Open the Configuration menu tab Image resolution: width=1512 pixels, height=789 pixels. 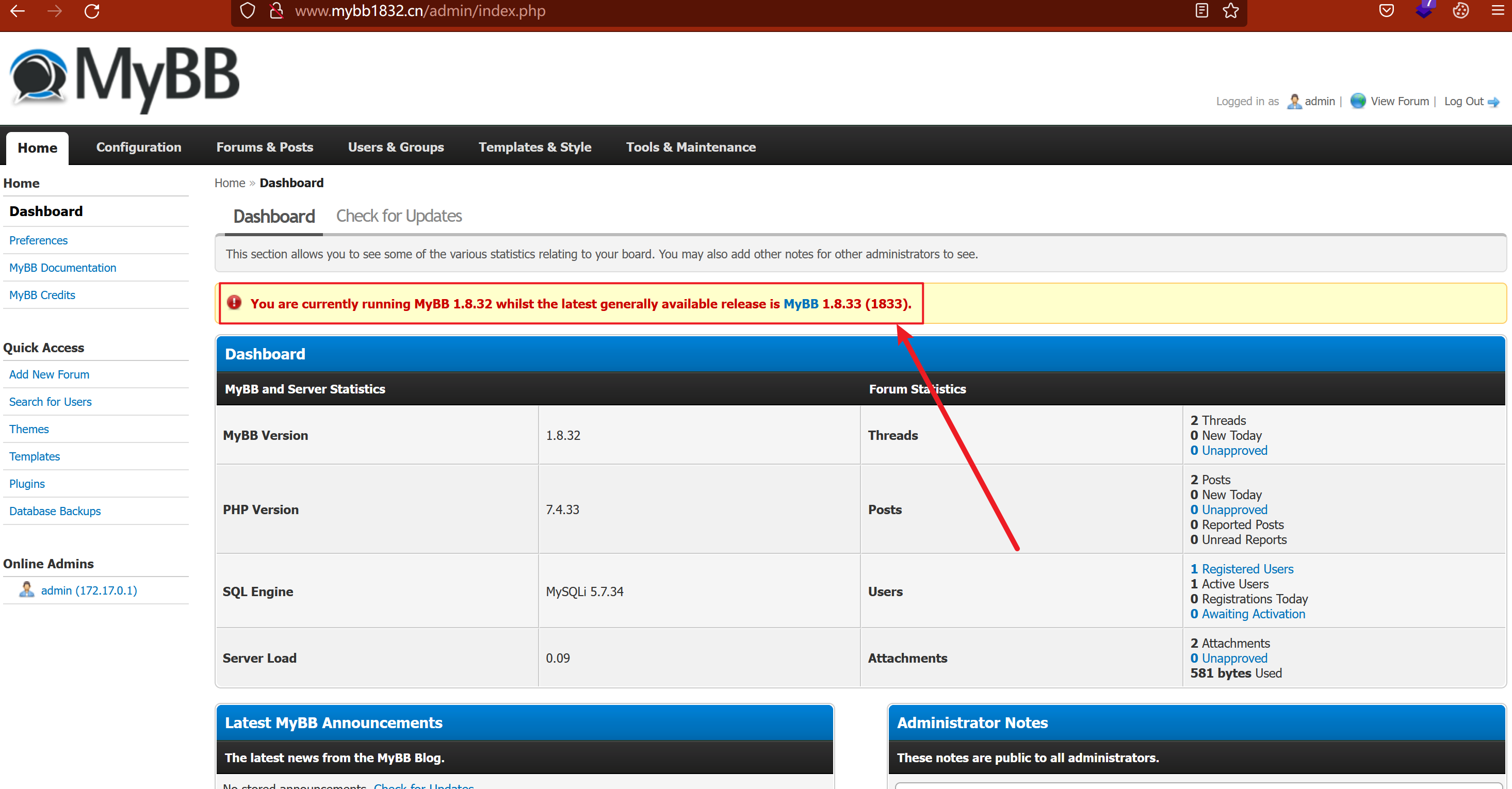click(139, 147)
